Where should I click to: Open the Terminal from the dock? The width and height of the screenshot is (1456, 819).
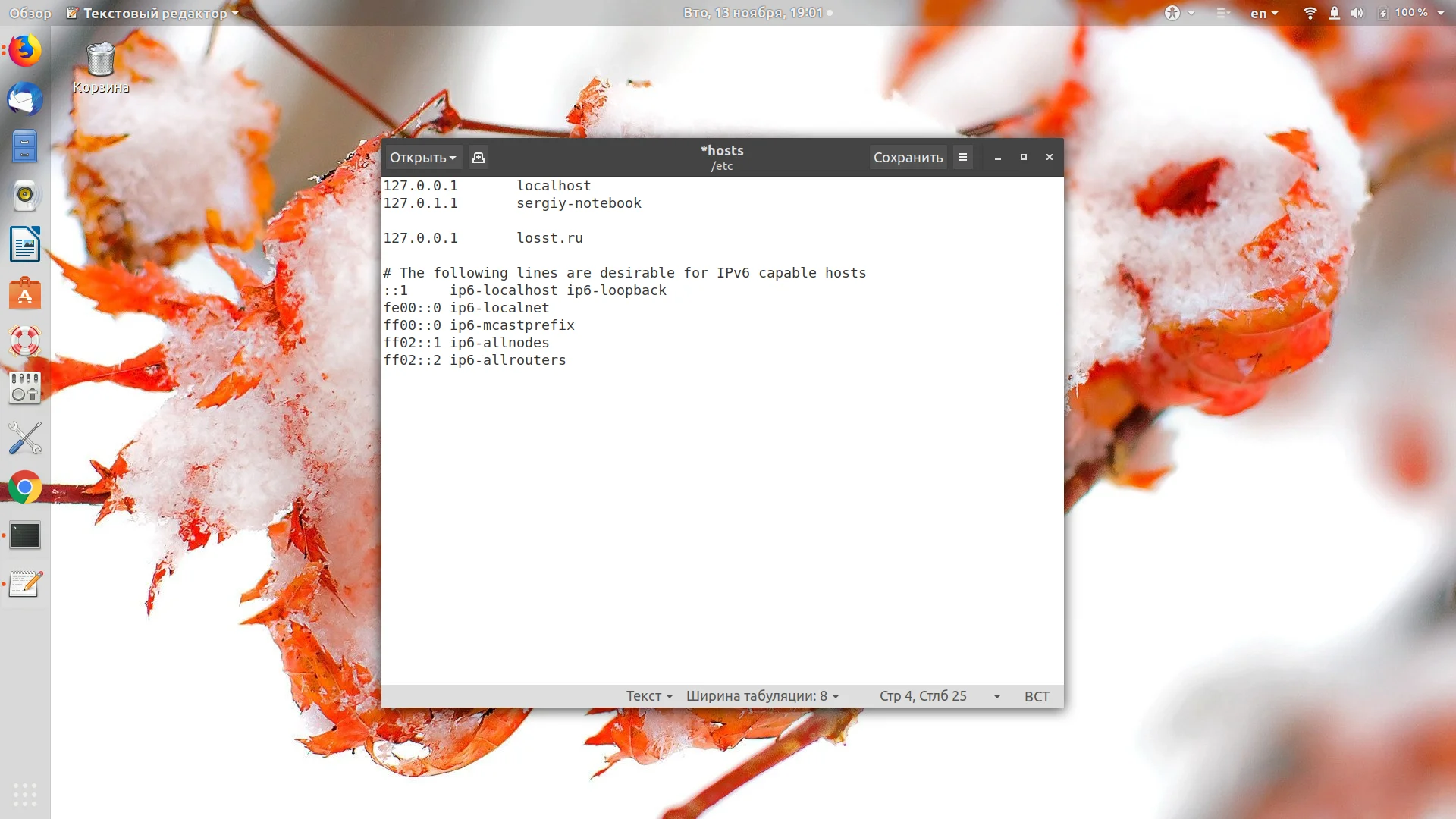25,536
